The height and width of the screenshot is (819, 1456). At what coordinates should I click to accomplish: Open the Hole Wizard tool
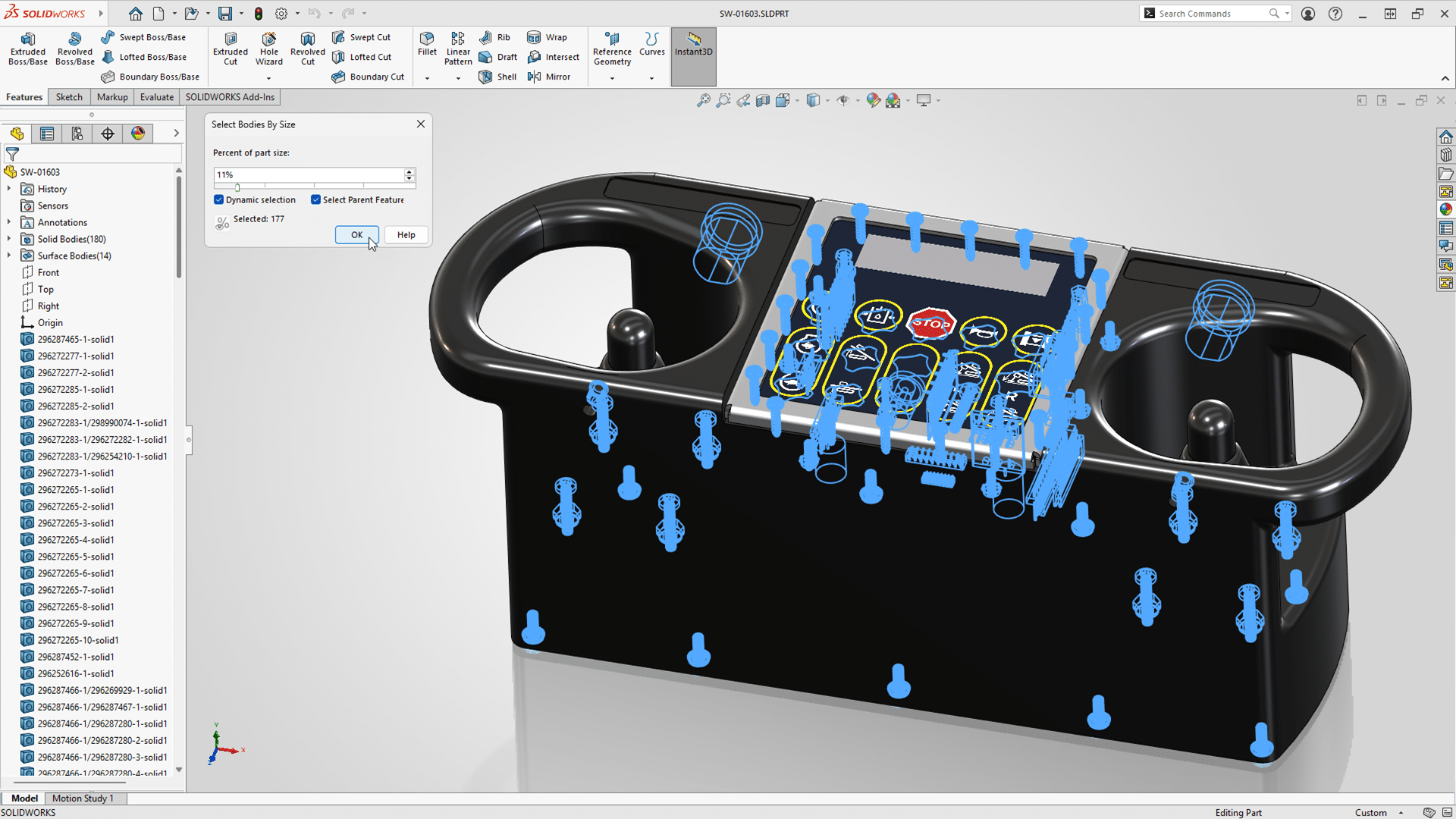pos(268,48)
